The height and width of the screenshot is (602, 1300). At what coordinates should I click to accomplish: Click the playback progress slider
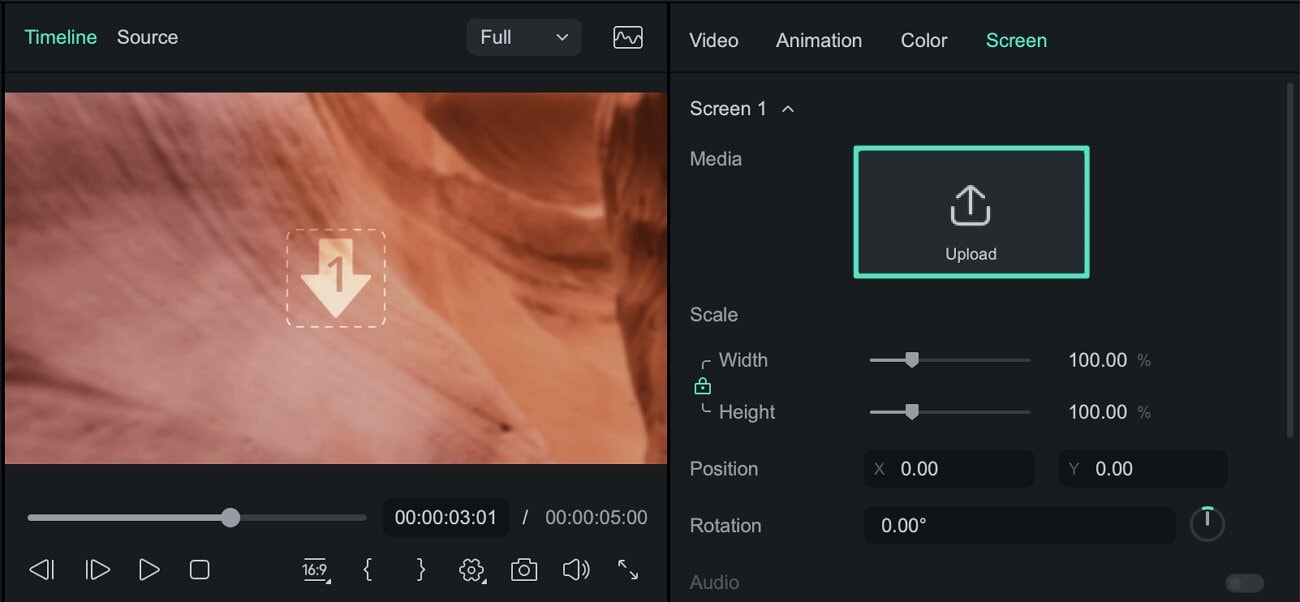point(197,517)
